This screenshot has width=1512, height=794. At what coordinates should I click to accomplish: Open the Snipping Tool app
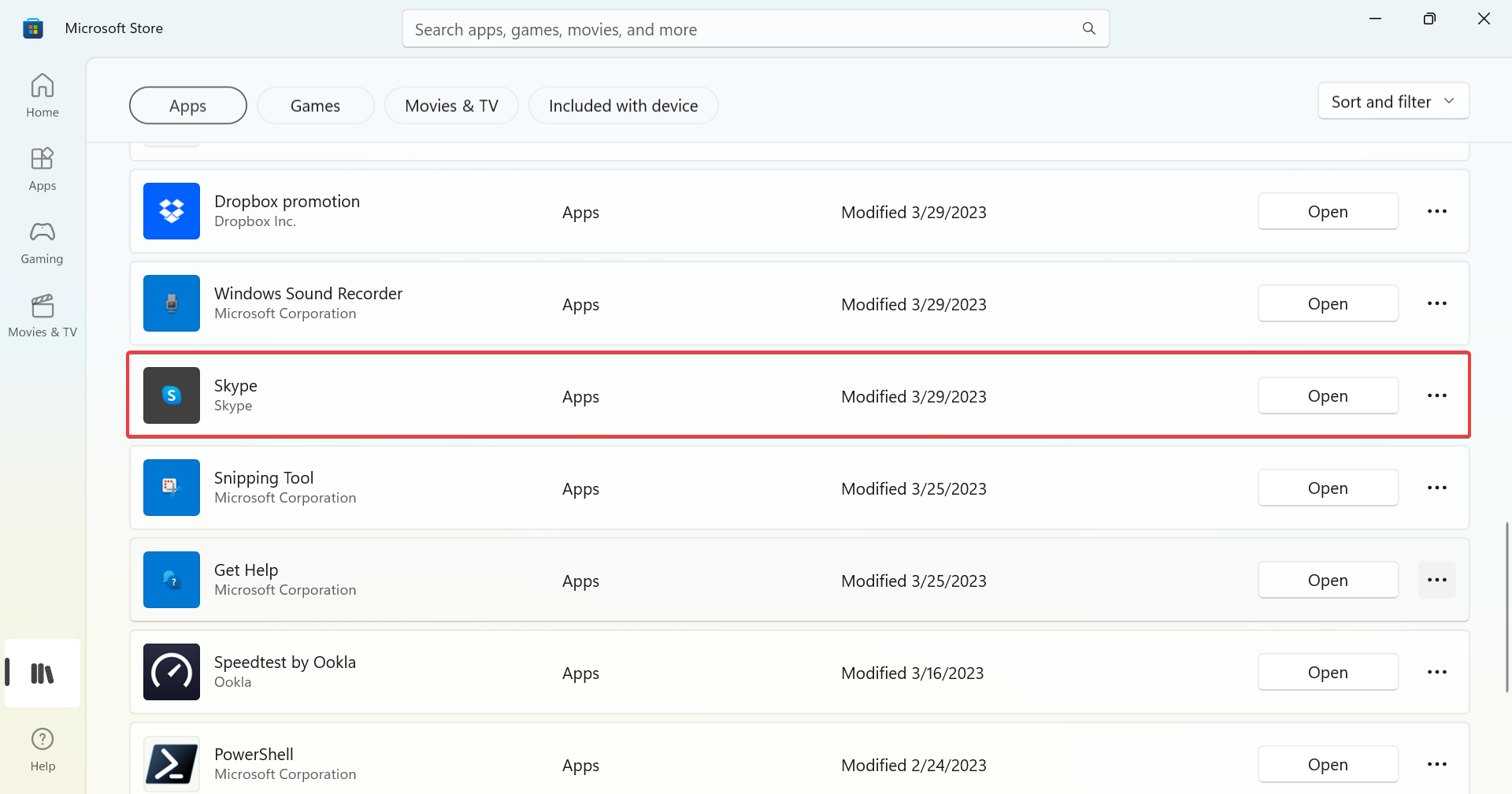tap(1328, 488)
